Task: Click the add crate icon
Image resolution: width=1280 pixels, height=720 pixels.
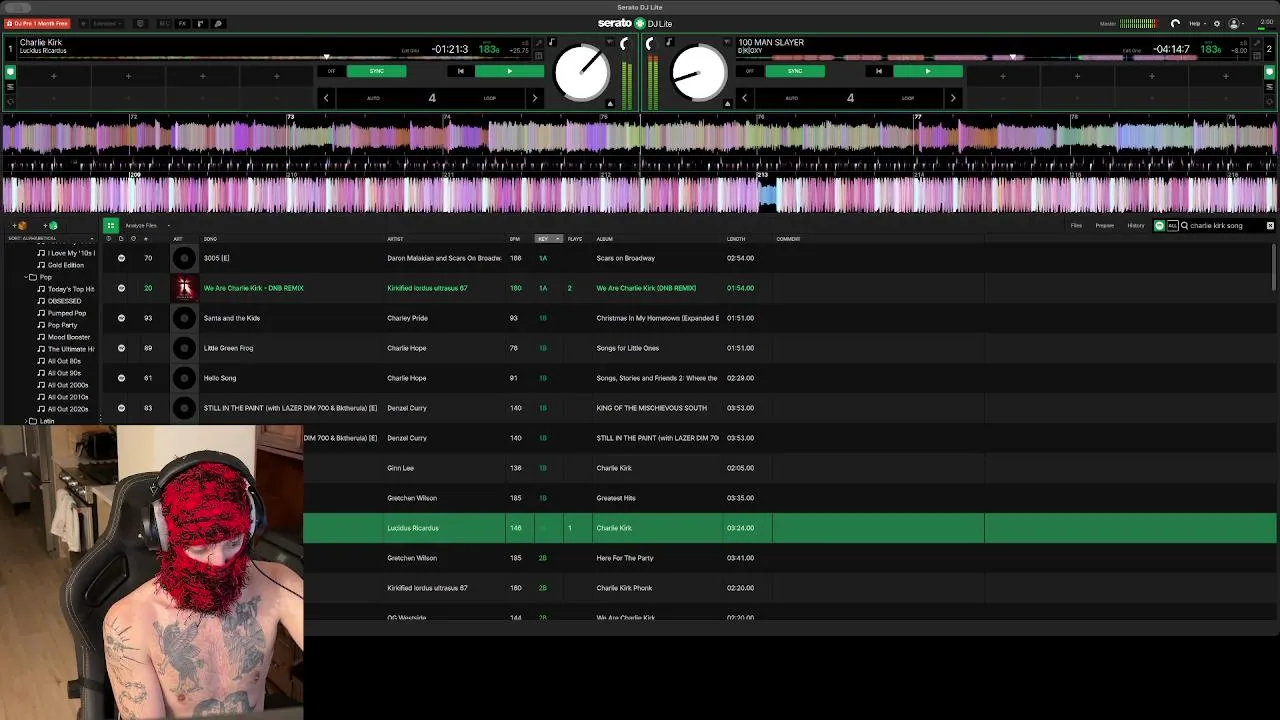Action: tap(21, 225)
